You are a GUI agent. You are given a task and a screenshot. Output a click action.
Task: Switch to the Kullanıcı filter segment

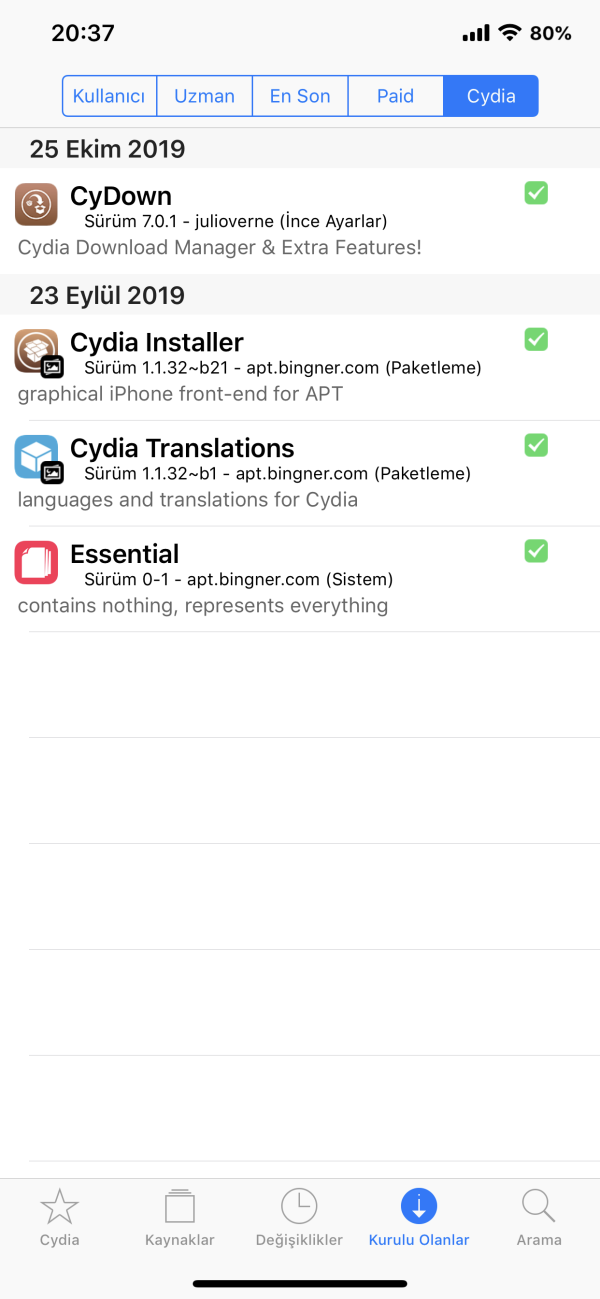[x=110, y=96]
